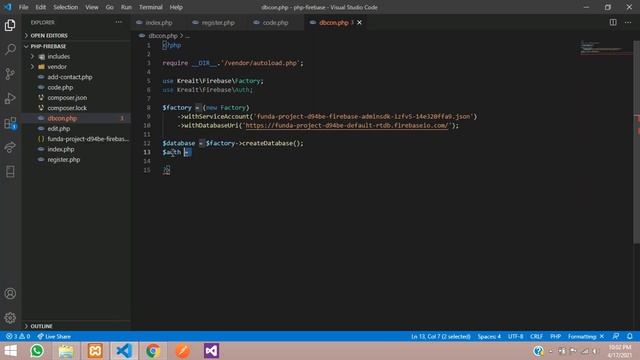The width and height of the screenshot is (640, 360).
Task: Open the Explorer view in activity bar
Action: coord(10,25)
